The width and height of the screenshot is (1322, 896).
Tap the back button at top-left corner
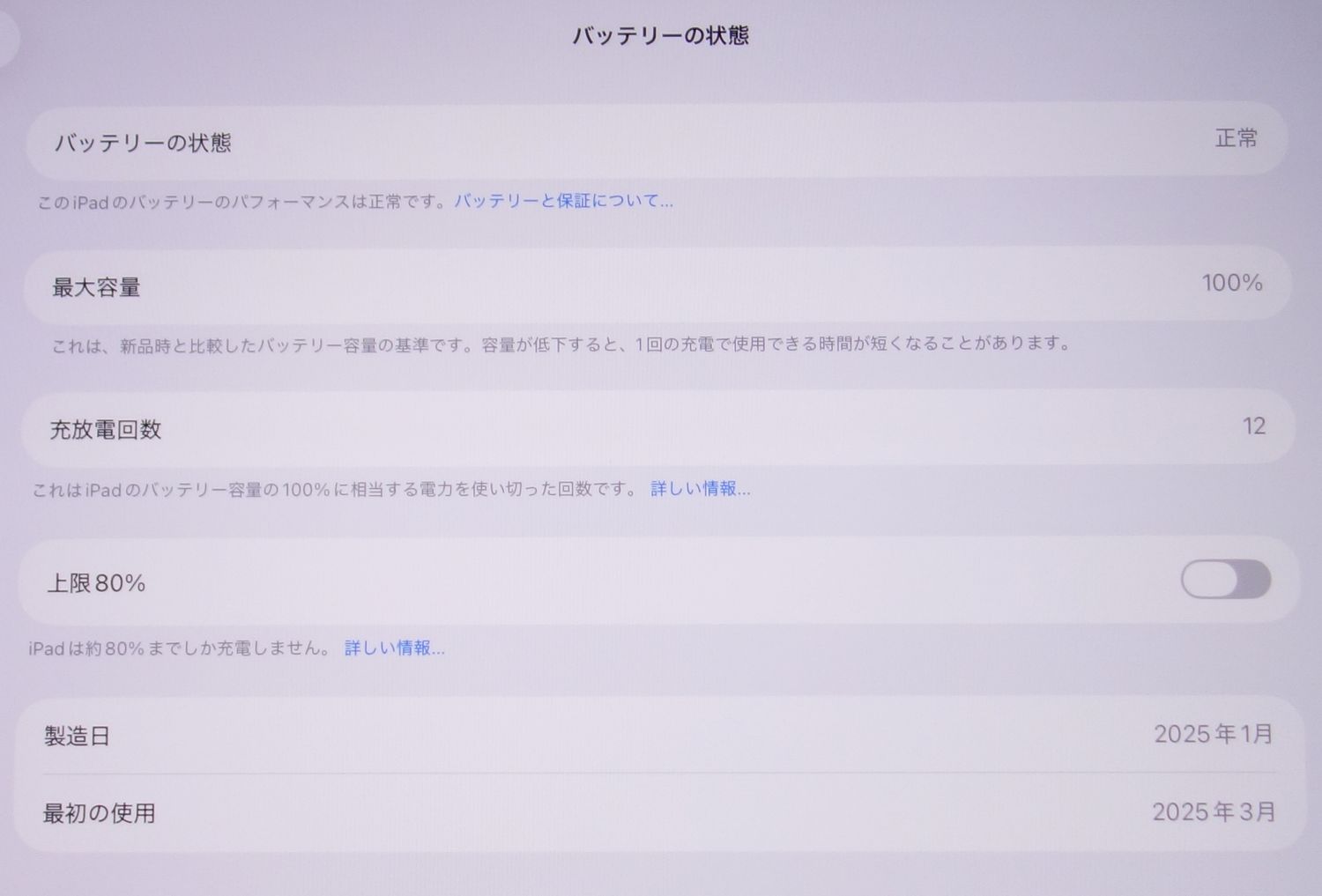(x=7, y=40)
